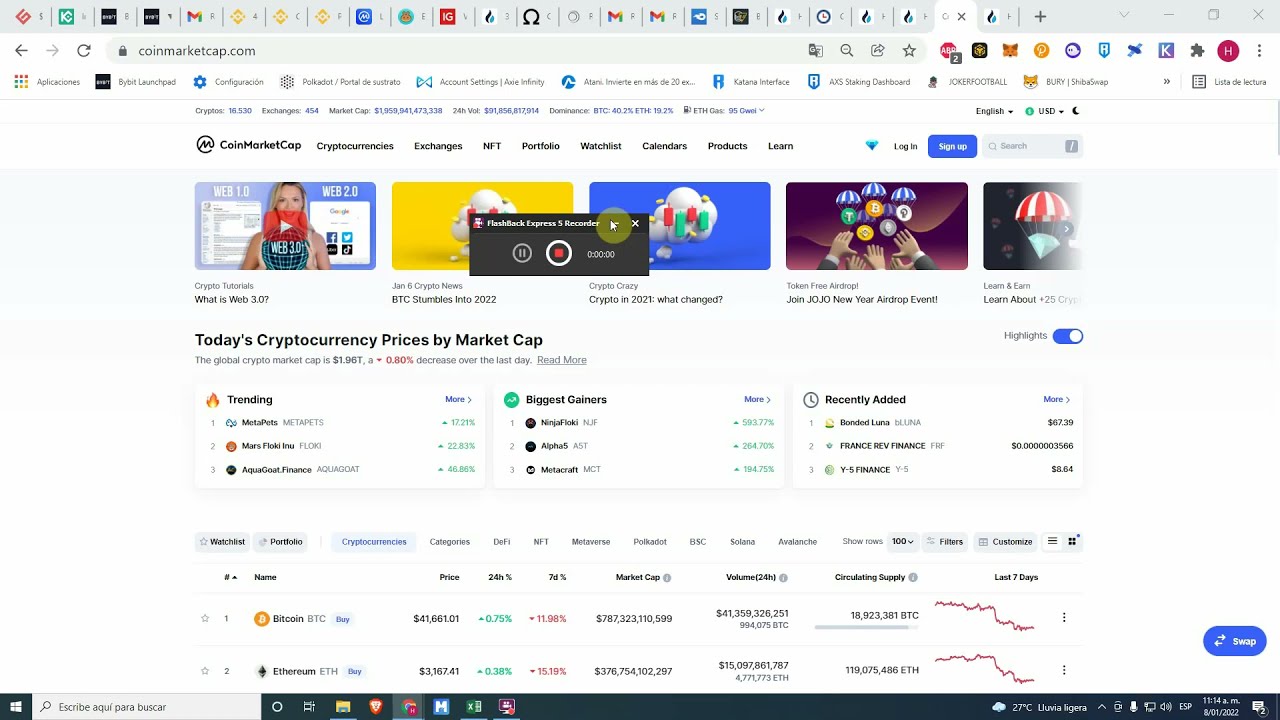Open File Explorer from the taskbar
Viewport: 1280px width, 720px height.
(x=343, y=707)
